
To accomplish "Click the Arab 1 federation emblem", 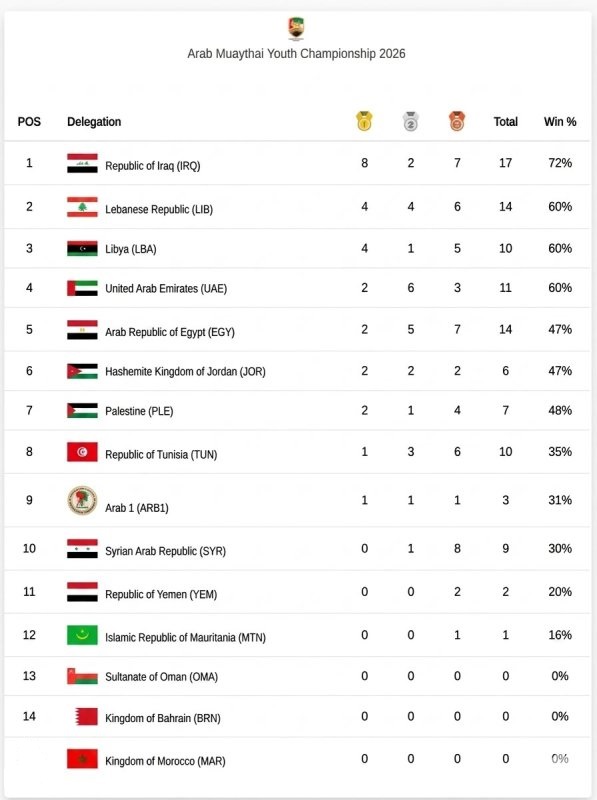I will click(82, 500).
